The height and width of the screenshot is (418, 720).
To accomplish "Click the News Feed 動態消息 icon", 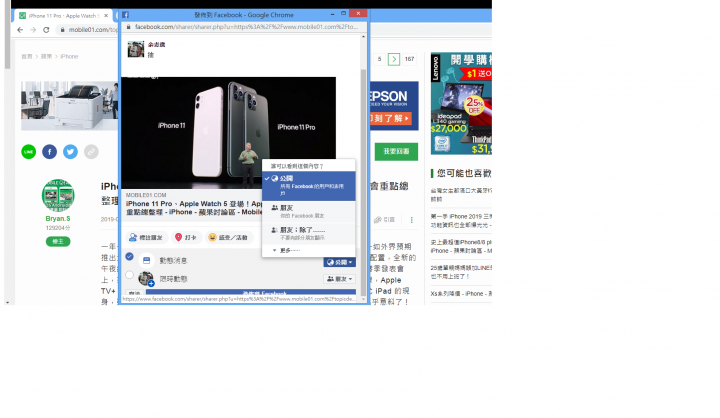I will pyautogui.click(x=146, y=260).
